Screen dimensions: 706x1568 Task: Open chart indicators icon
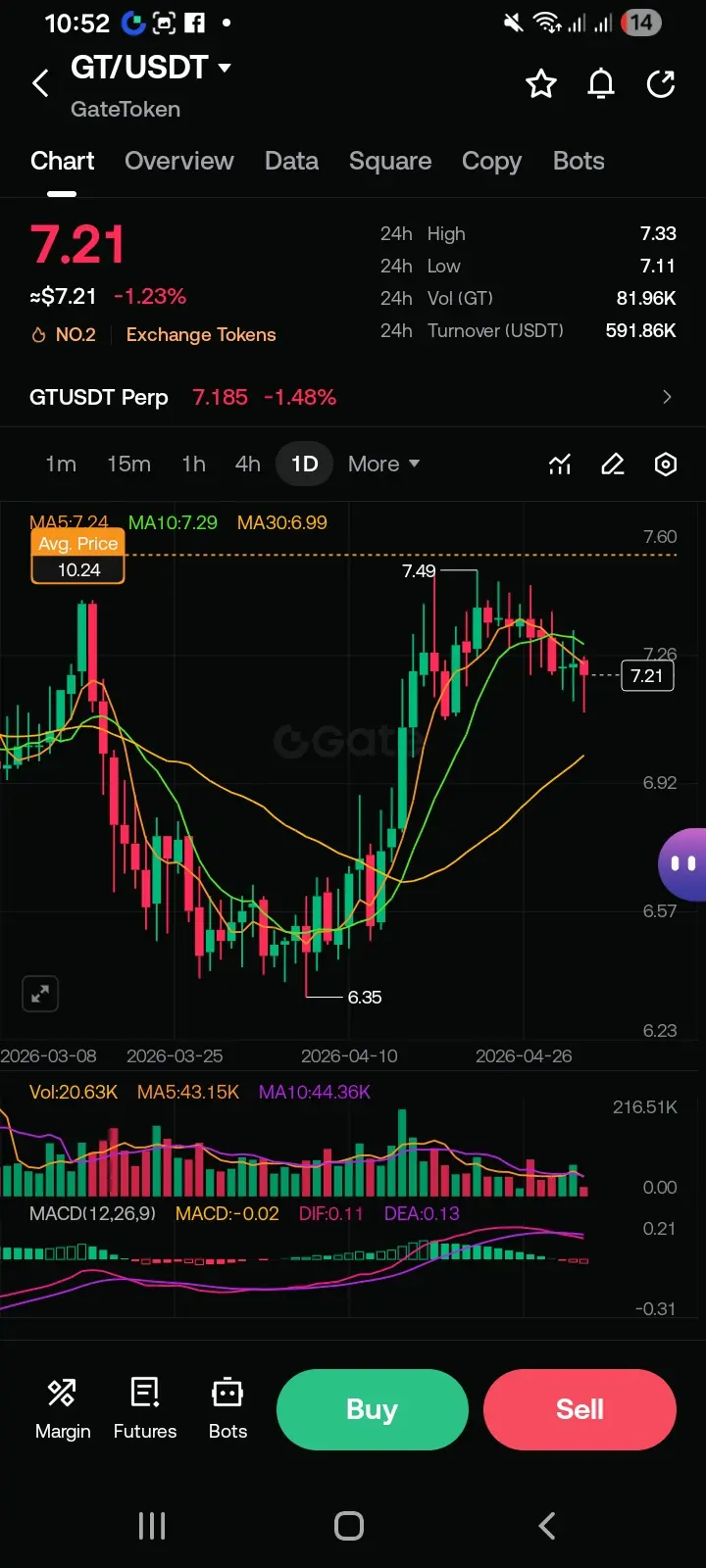[x=560, y=464]
